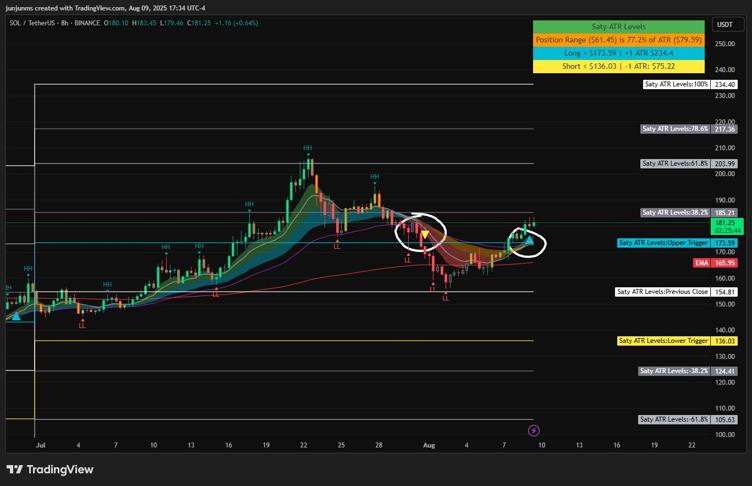Click the Jul label on the time axis
This screenshot has height=486, width=752.
click(x=40, y=444)
